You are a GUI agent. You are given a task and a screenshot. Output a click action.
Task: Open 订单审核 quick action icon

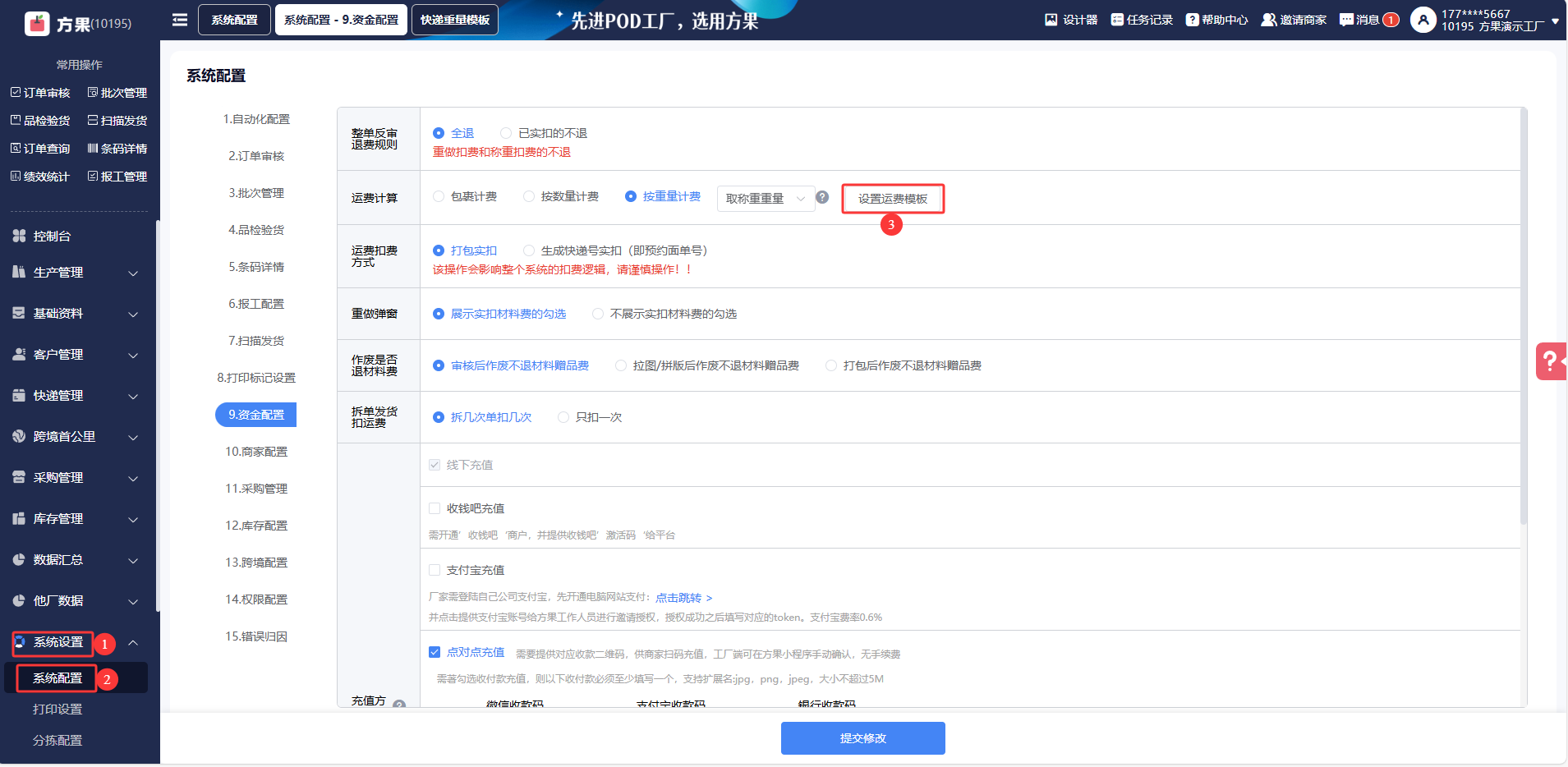coord(16,93)
